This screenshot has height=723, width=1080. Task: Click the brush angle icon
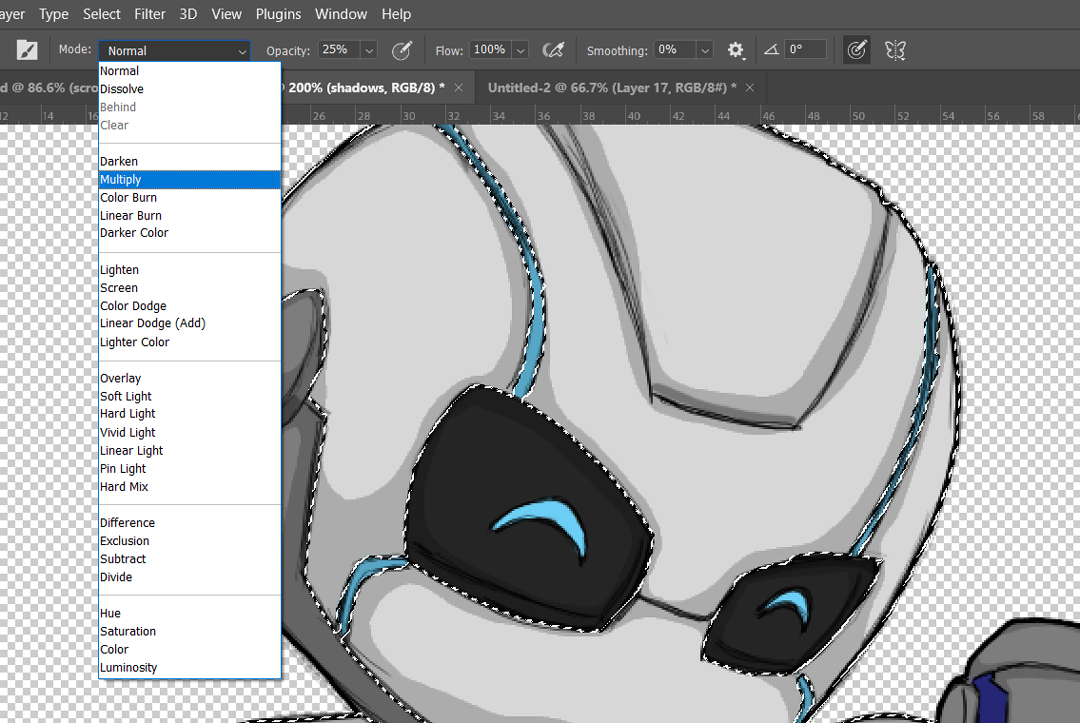771,50
